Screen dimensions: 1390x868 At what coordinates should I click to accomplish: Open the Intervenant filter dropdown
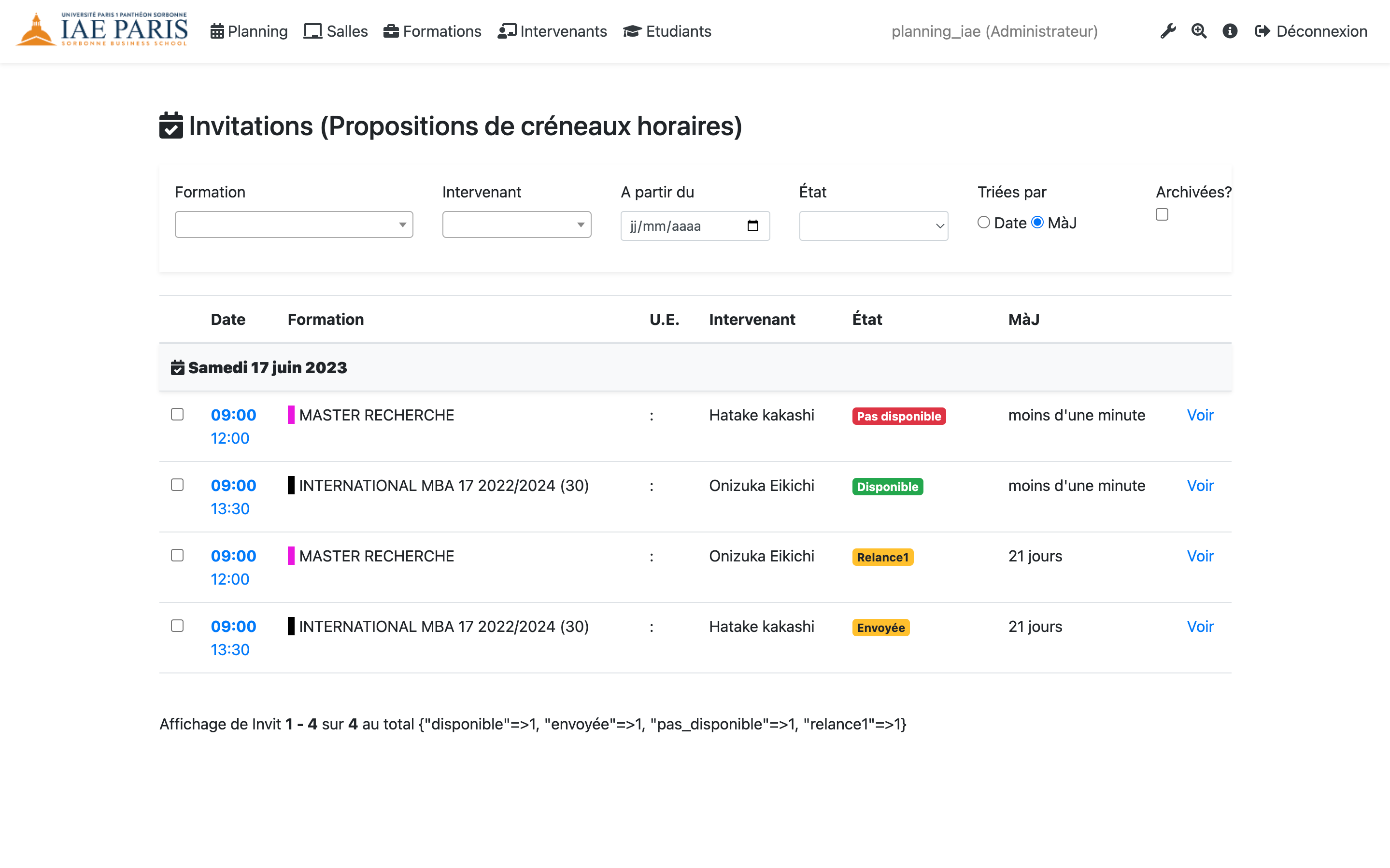(516, 224)
